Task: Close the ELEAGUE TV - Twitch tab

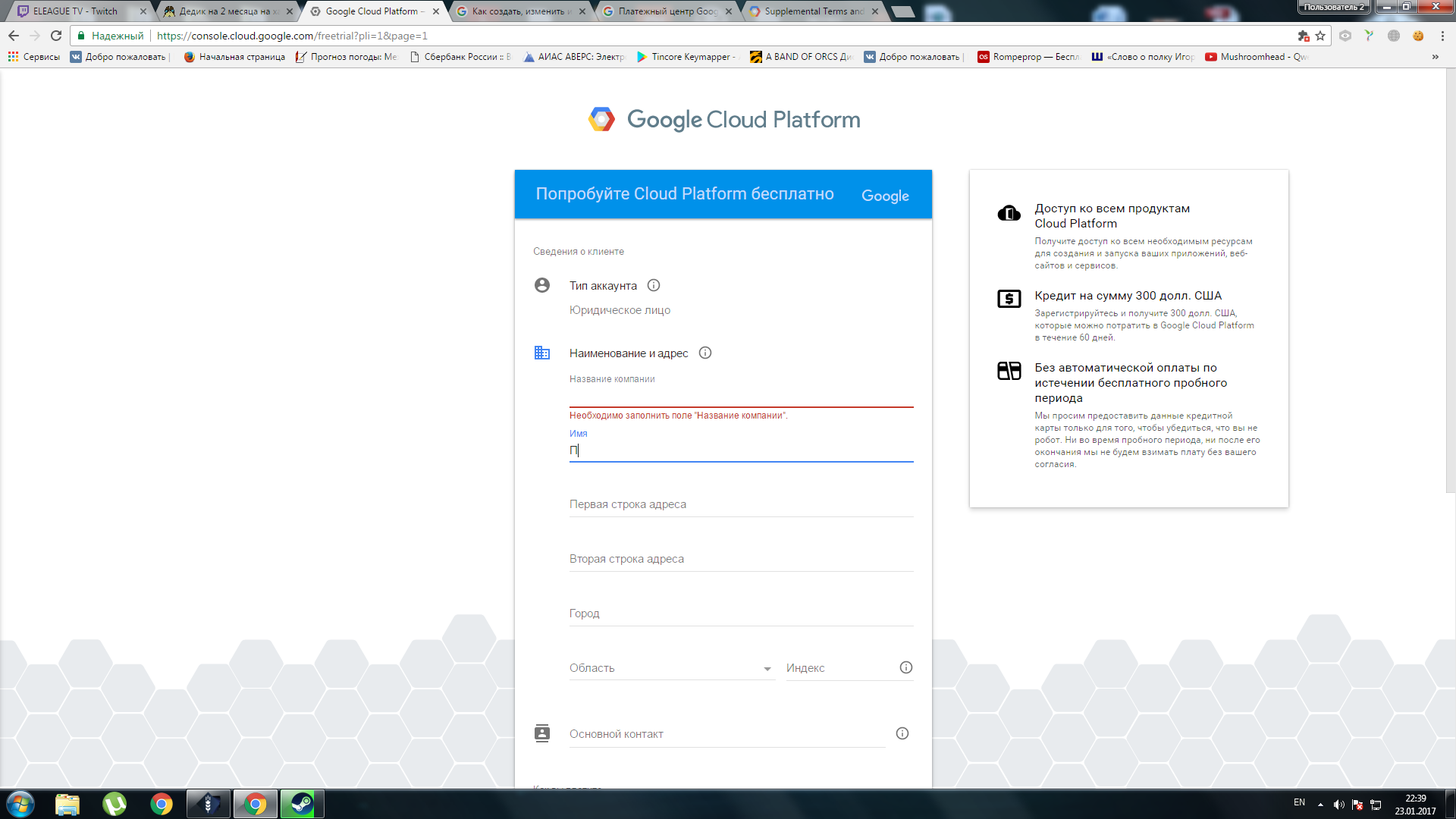Action: (x=143, y=11)
